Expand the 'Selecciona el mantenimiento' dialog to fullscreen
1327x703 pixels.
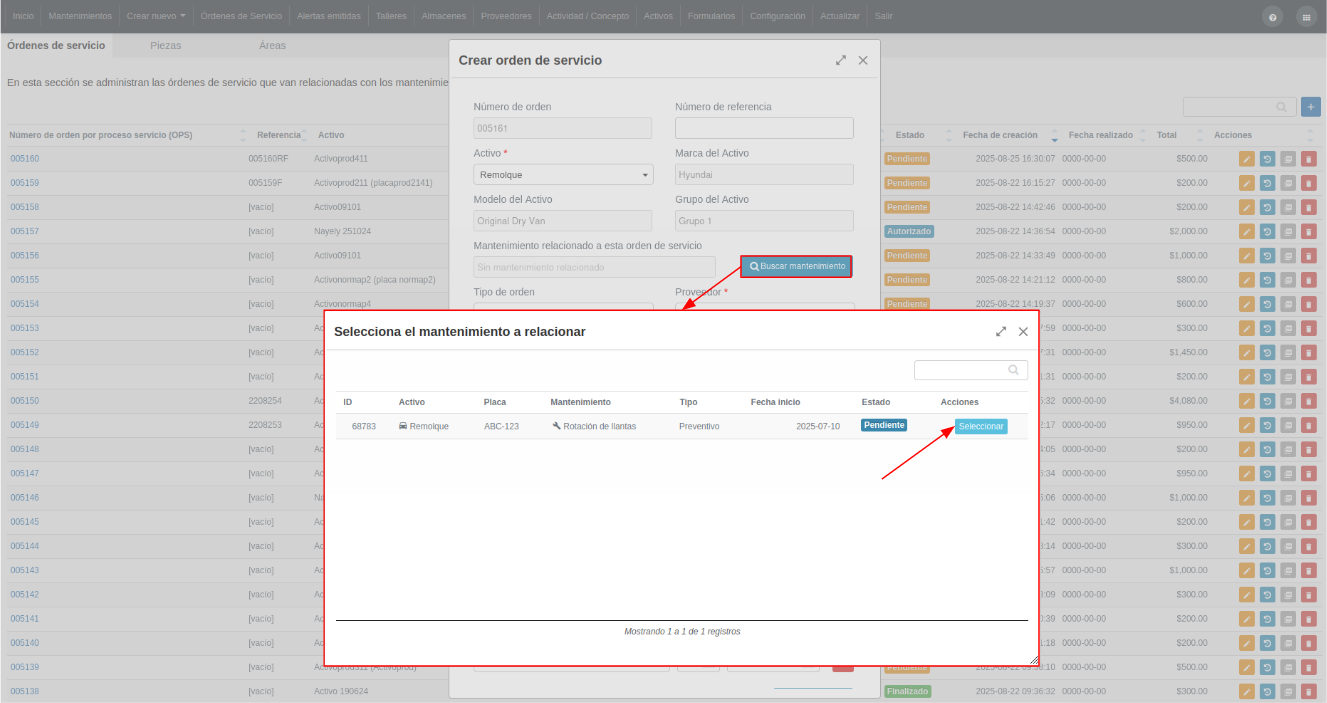(x=1001, y=331)
